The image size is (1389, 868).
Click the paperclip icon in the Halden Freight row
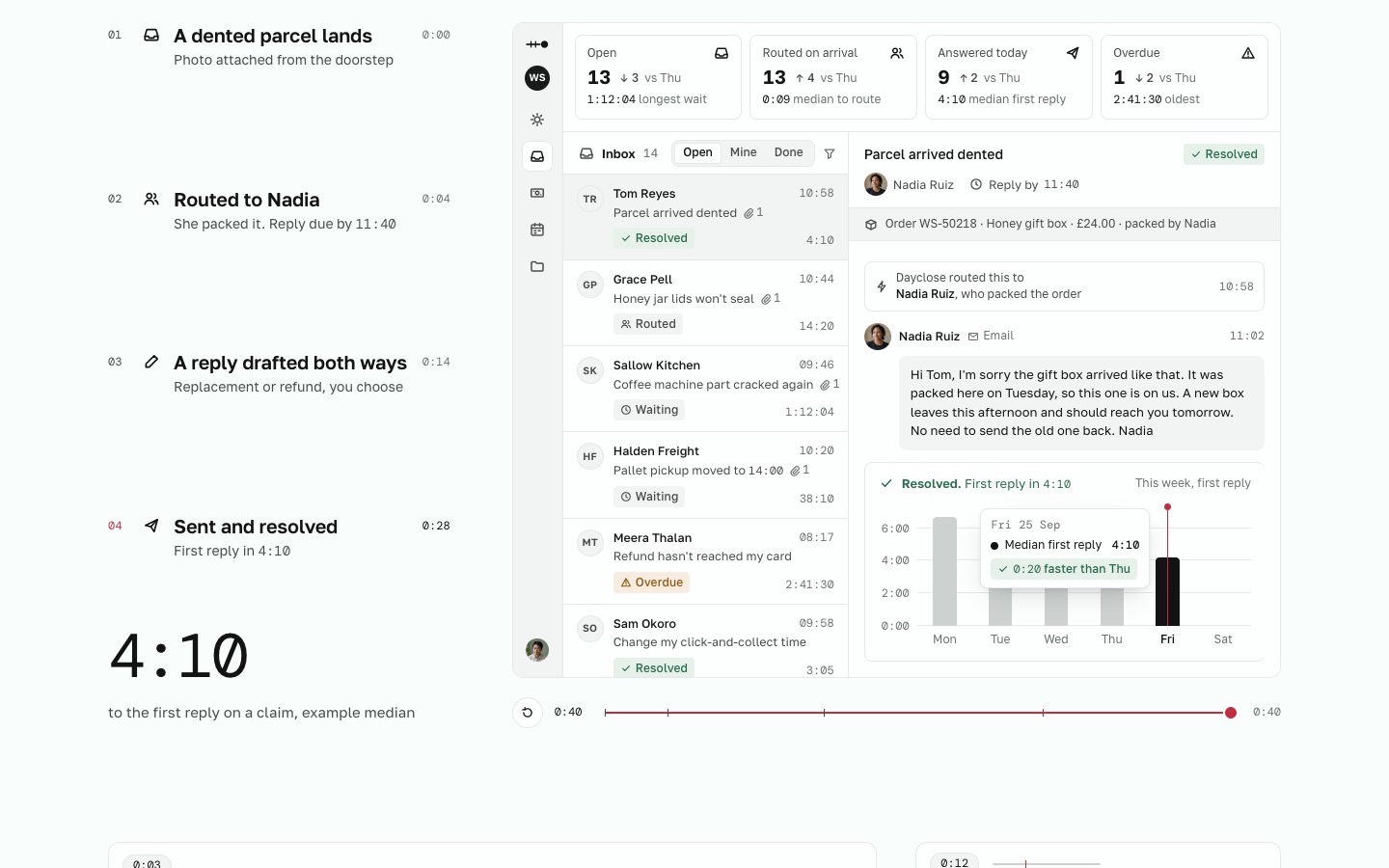795,471
